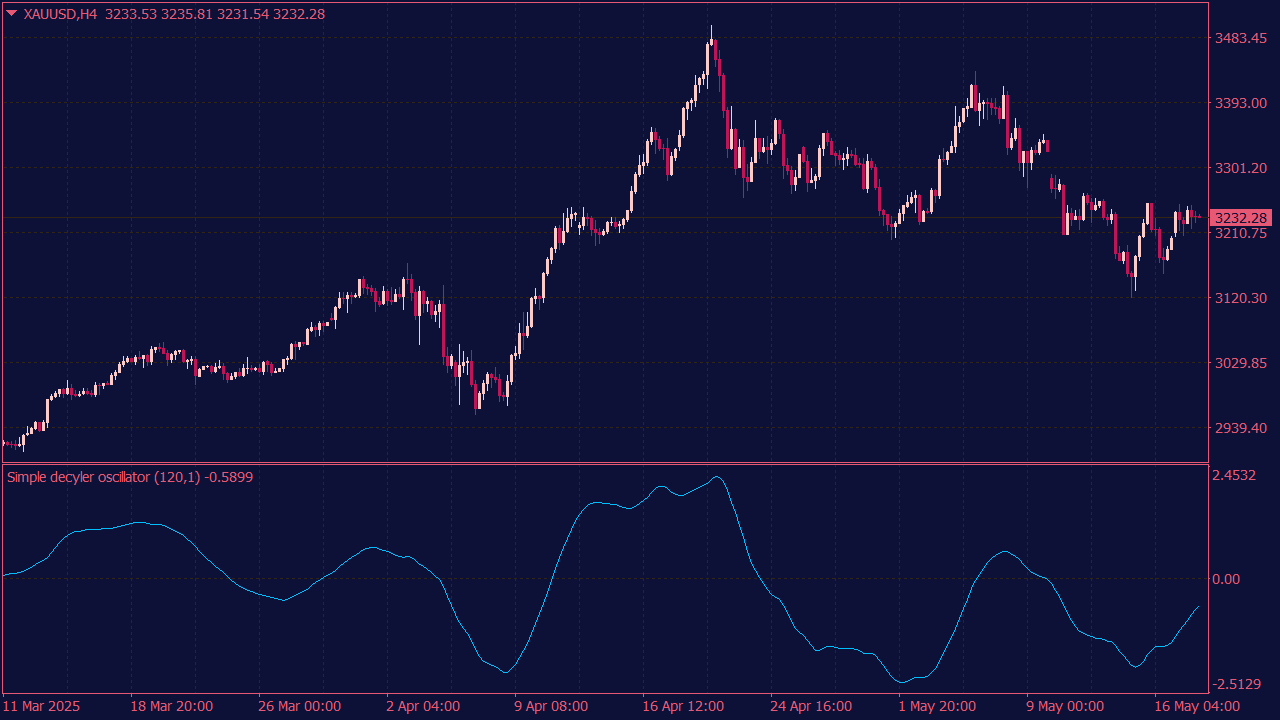Screen dimensions: 1280x720
Task: Click the triangle arrow beside XAUUSD,H4
Action: pyautogui.click(x=11, y=14)
